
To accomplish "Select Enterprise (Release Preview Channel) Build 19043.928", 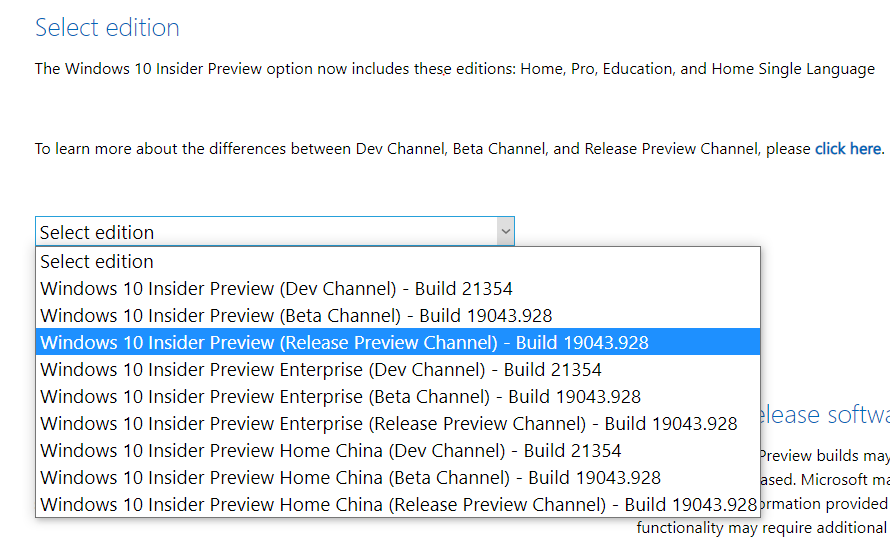I will 397,423.
